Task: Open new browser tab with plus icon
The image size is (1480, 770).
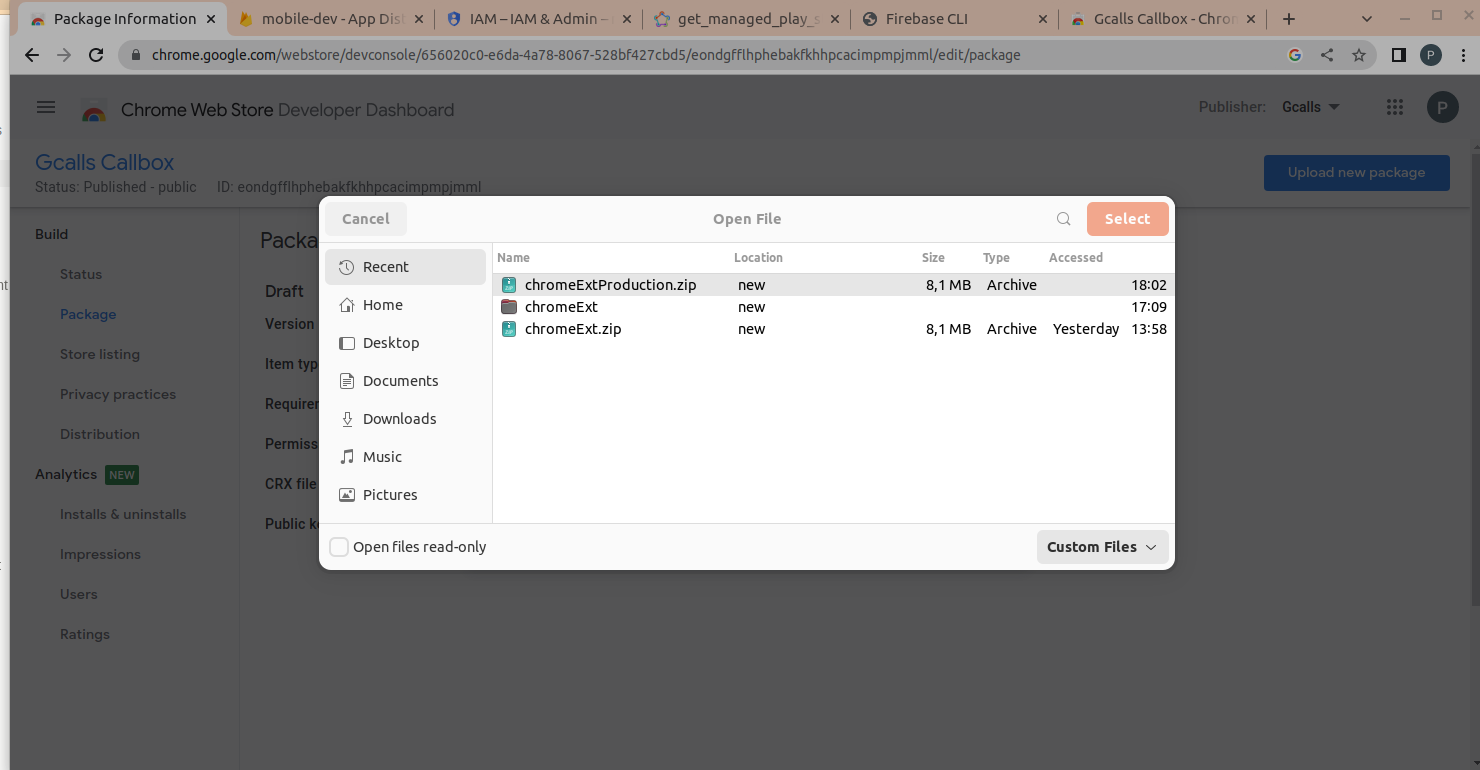Action: click(1289, 19)
